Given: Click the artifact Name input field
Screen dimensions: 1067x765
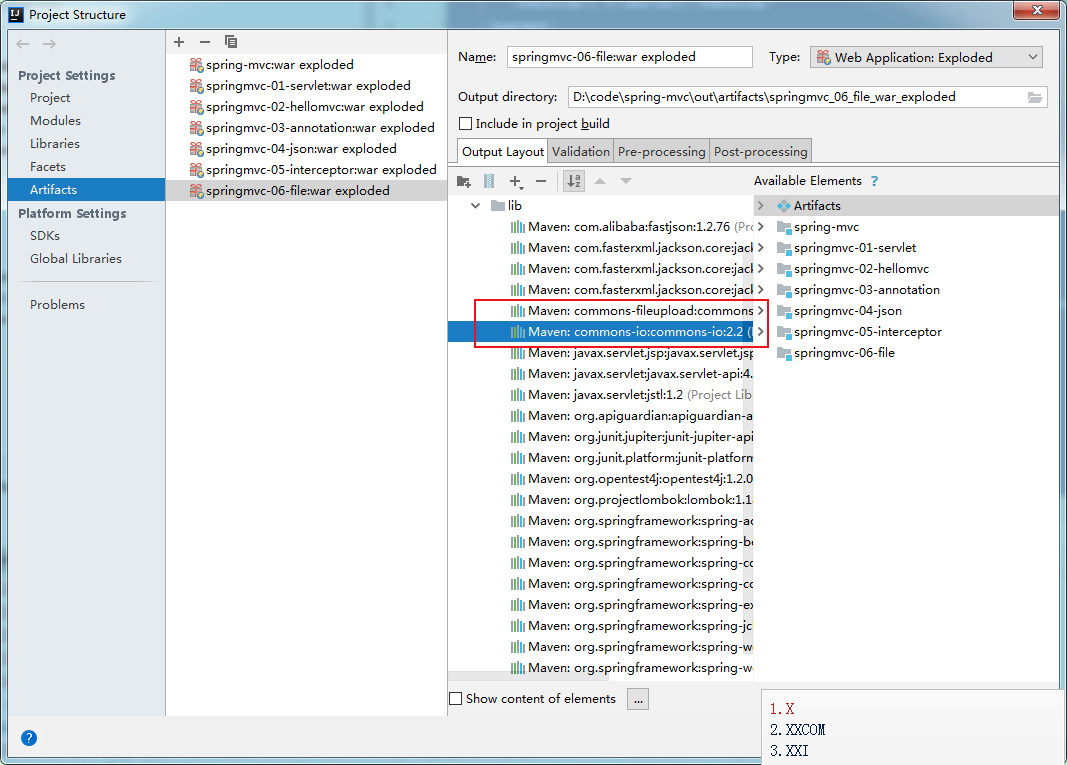Looking at the screenshot, I should 629,57.
